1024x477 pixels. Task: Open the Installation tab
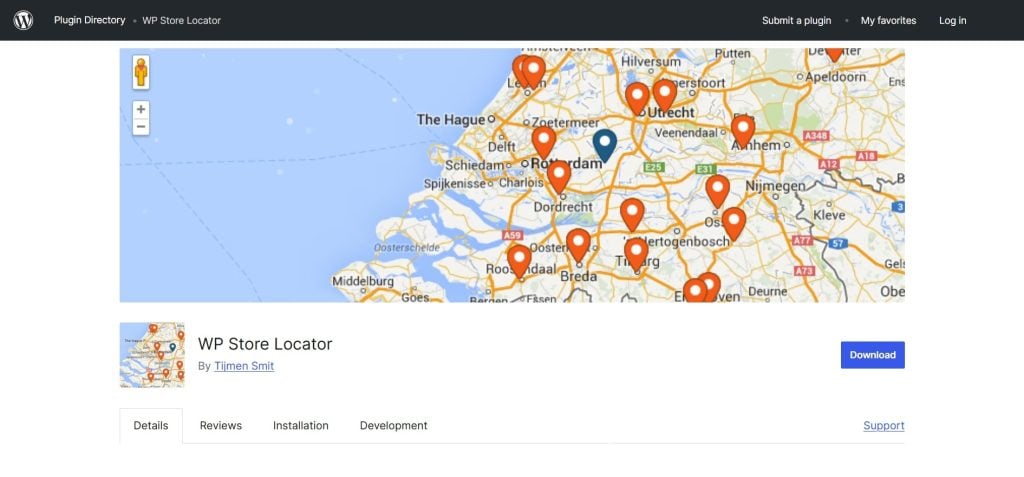coord(301,425)
